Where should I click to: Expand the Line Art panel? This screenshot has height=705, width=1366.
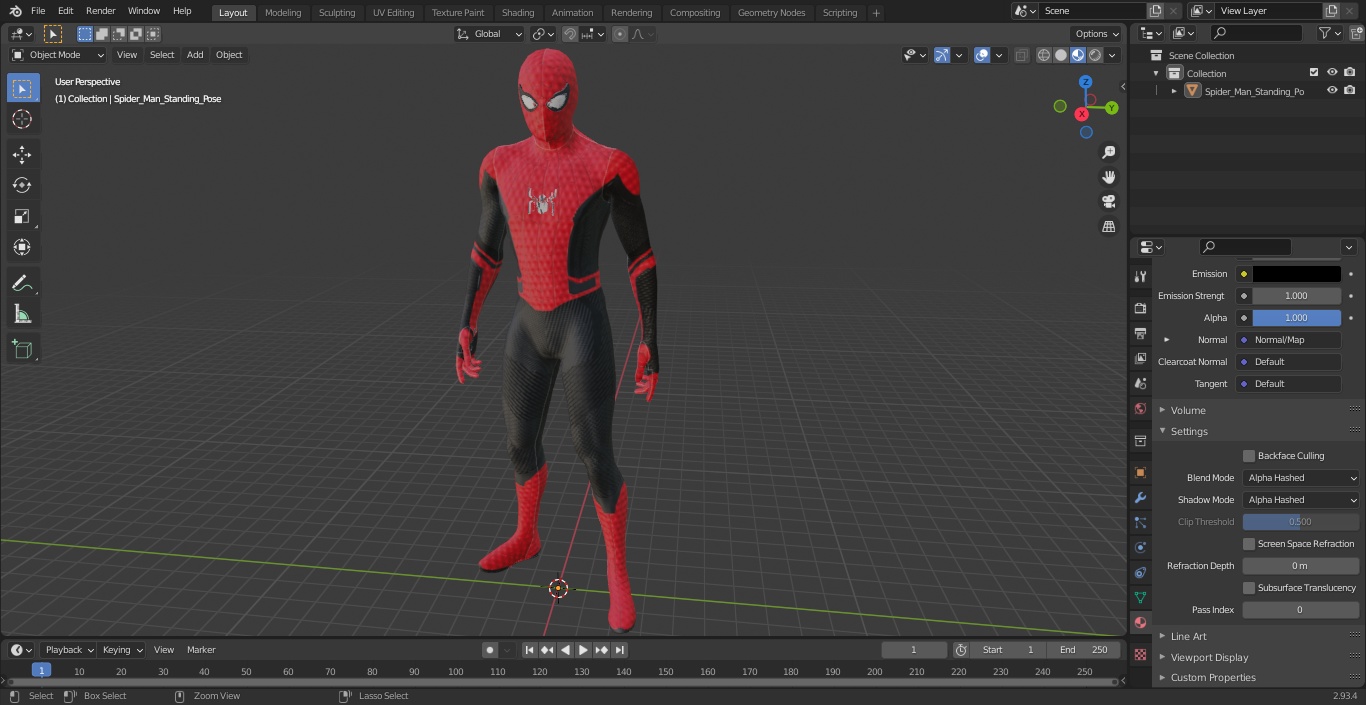pyautogui.click(x=1188, y=636)
